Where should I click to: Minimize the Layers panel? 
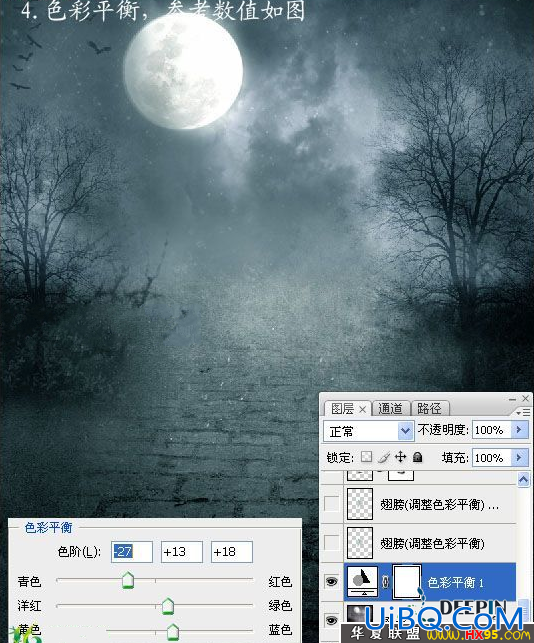click(512, 399)
